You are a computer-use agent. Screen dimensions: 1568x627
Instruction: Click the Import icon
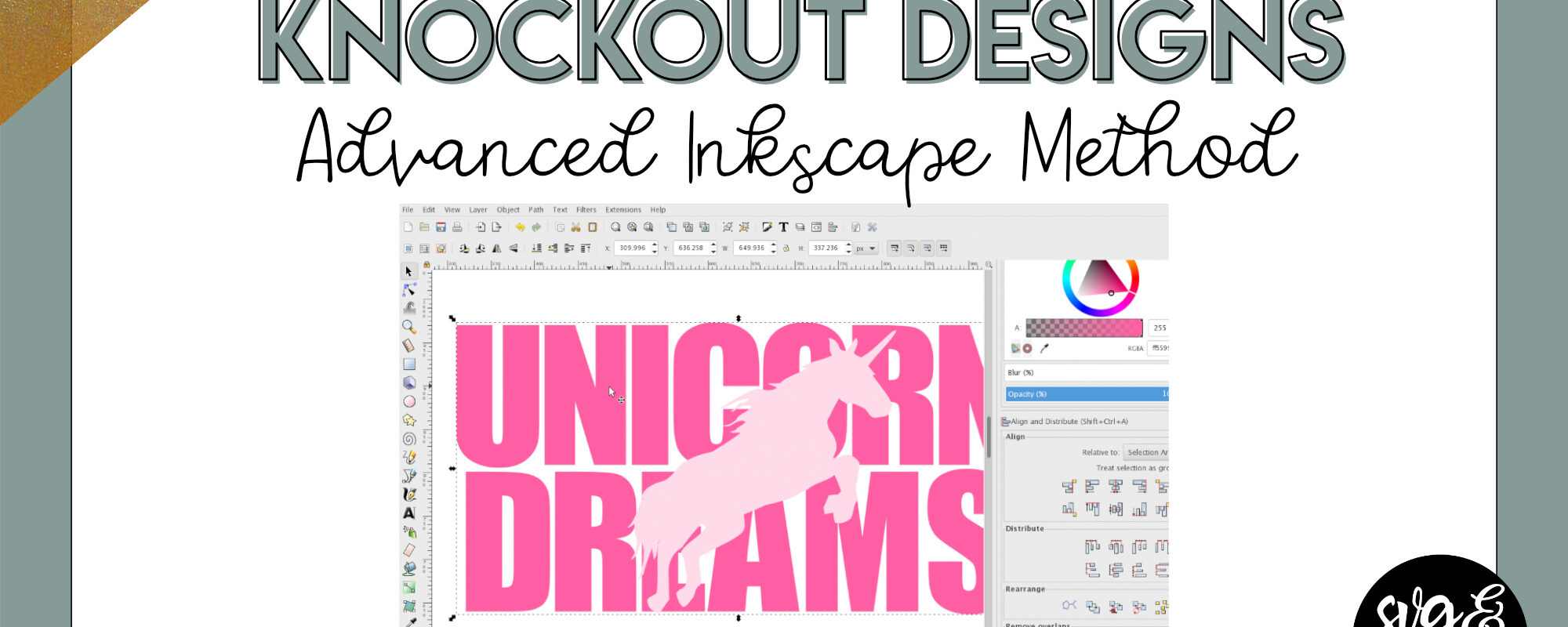click(x=481, y=227)
